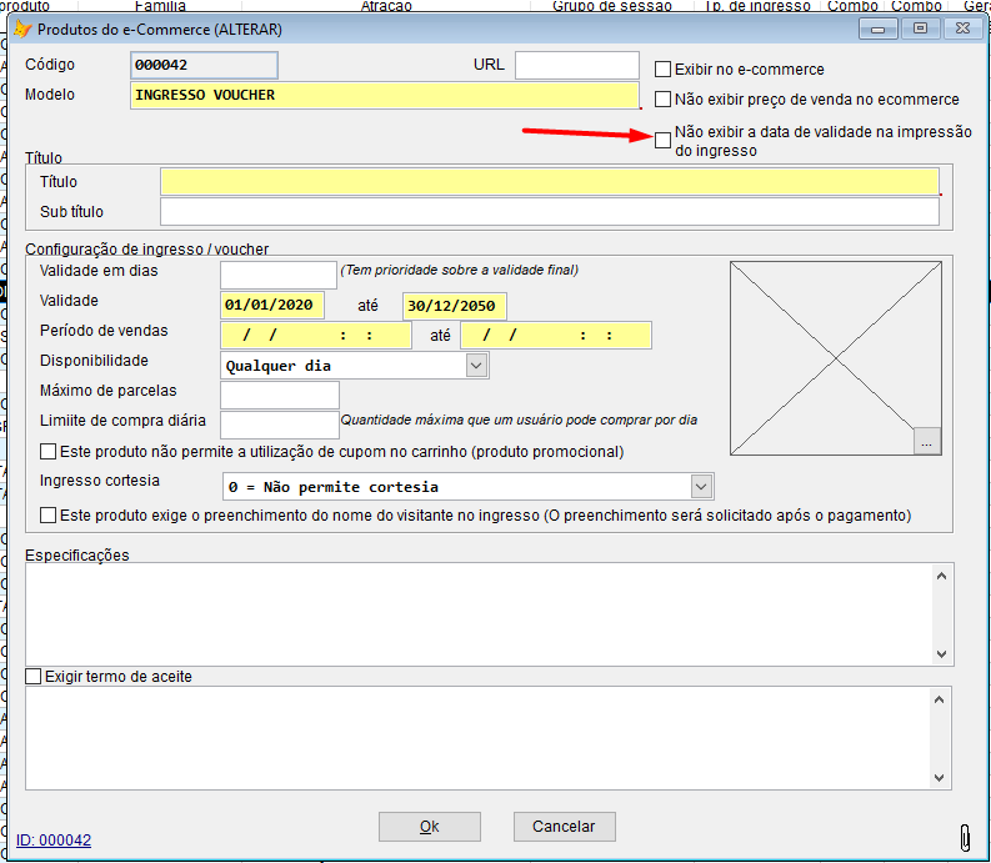Click the paperclip icon at bottom right
The width and height of the screenshot is (991, 863).
coord(965,838)
